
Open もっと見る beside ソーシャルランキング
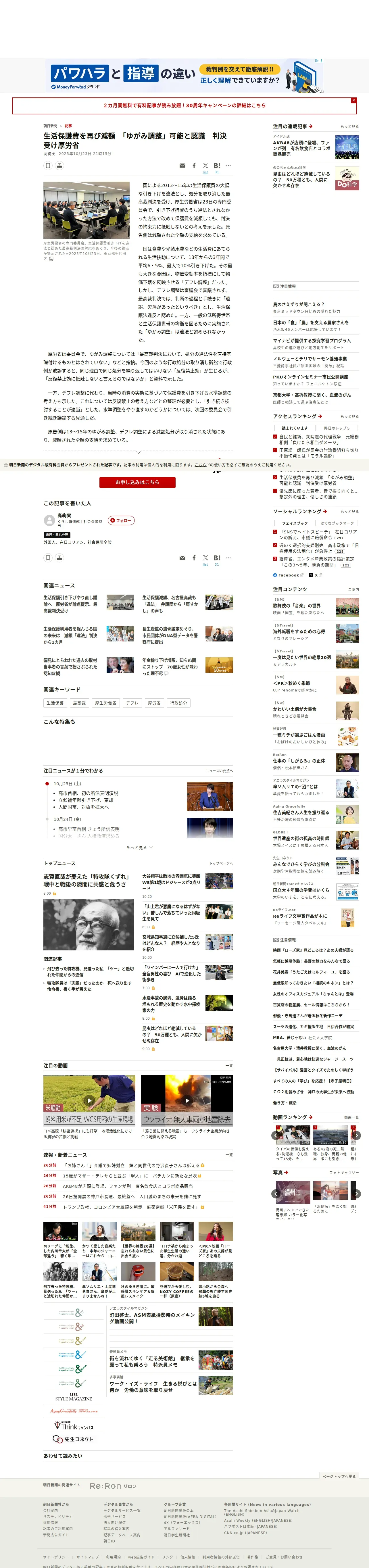pos(349,511)
